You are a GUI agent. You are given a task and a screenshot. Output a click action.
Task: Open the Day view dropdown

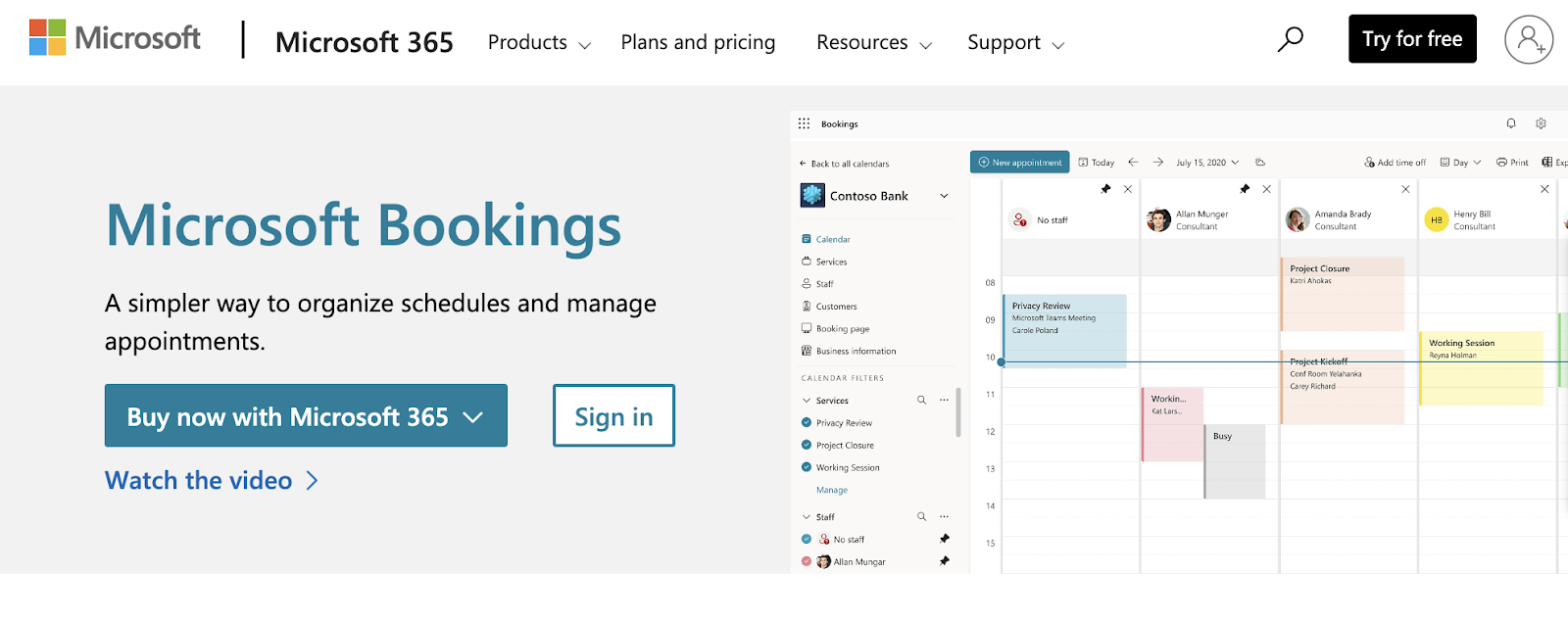pyautogui.click(x=1460, y=163)
